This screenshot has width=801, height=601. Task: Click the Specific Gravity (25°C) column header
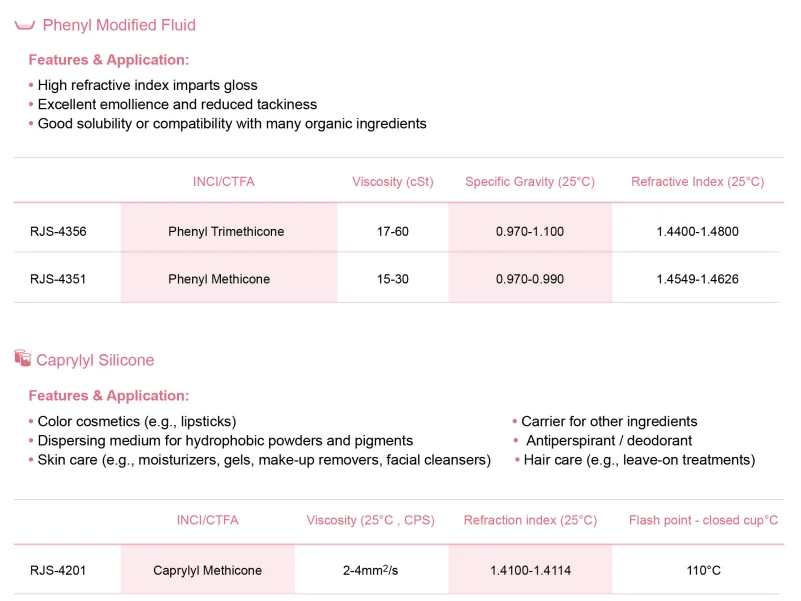[x=530, y=182]
